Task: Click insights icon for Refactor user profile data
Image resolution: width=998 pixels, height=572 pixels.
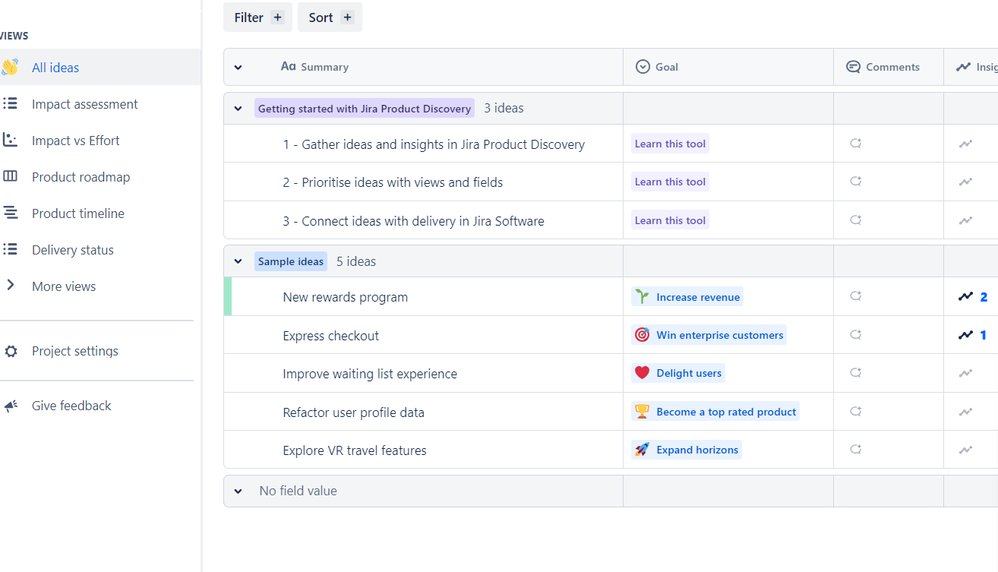Action: [966, 412]
